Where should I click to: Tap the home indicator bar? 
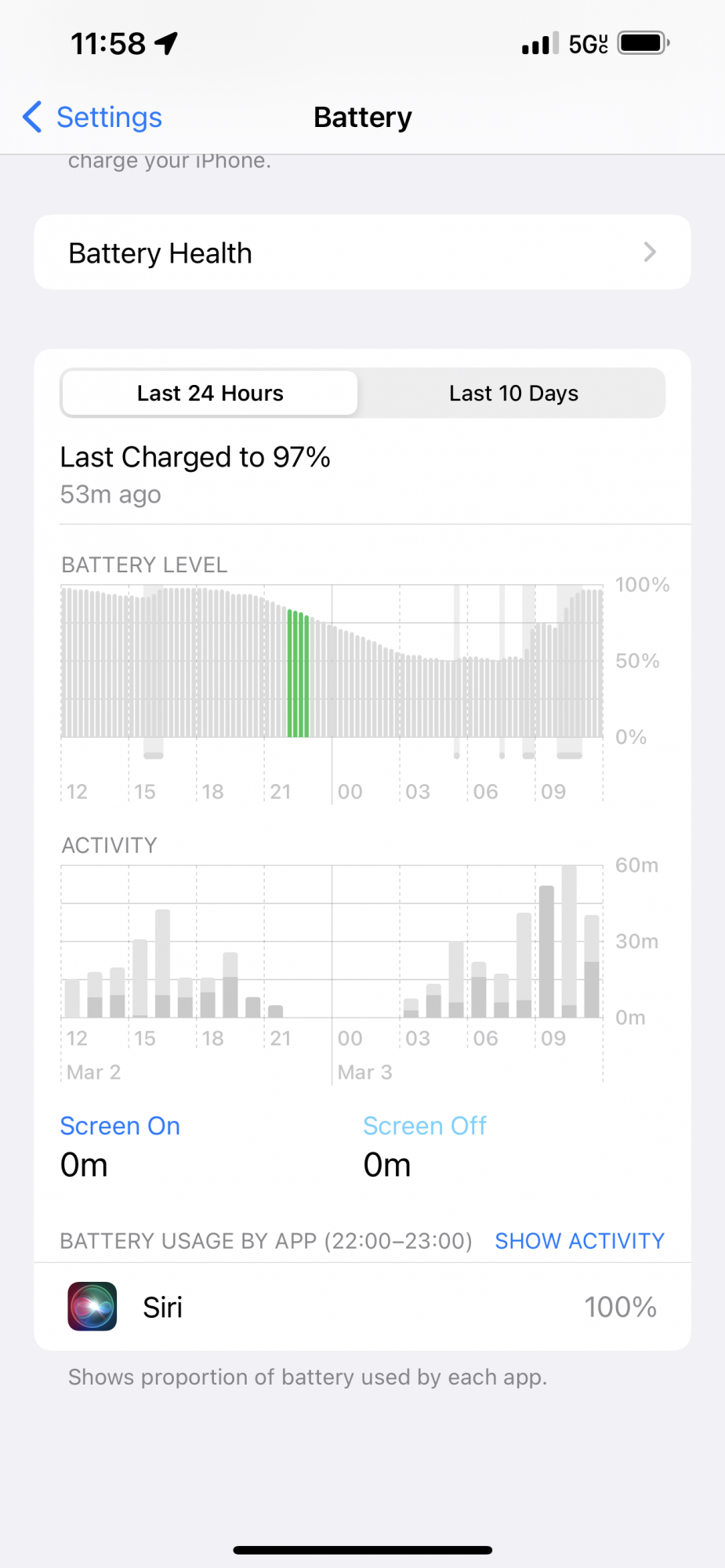click(362, 1550)
